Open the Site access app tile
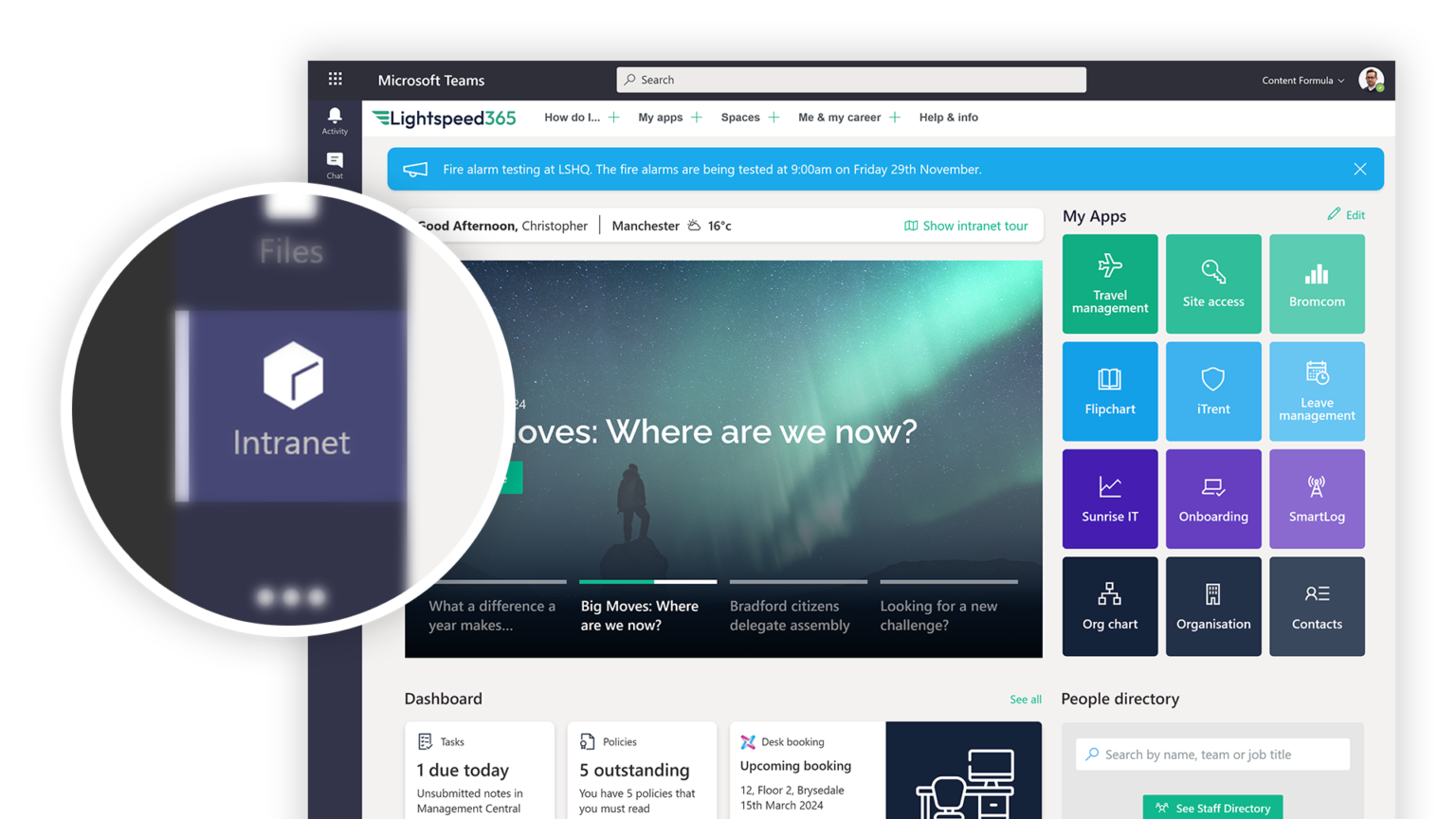Image resolution: width=1456 pixels, height=819 pixels. coord(1213,283)
